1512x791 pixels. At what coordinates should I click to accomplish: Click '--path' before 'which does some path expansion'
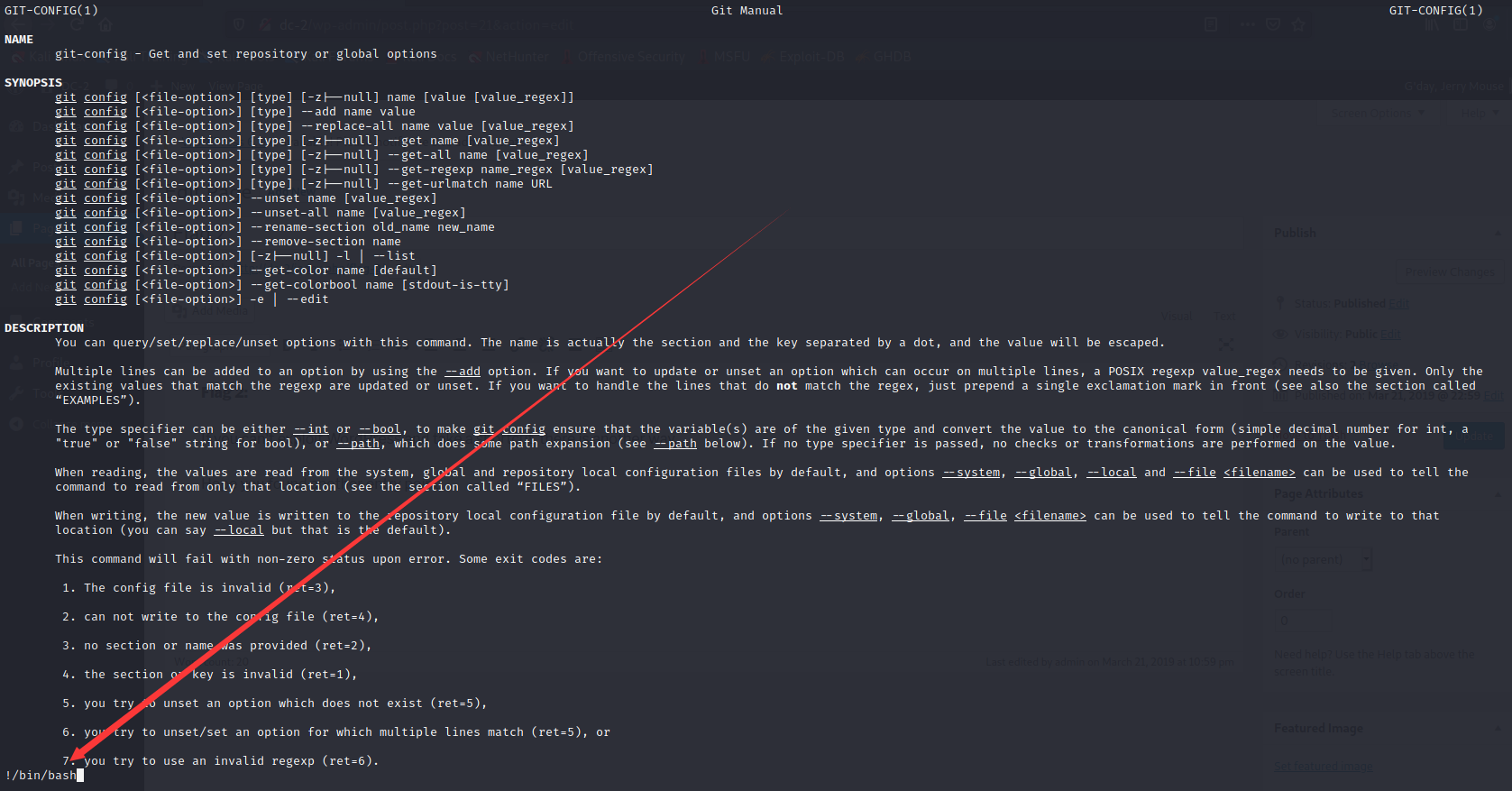(358, 444)
